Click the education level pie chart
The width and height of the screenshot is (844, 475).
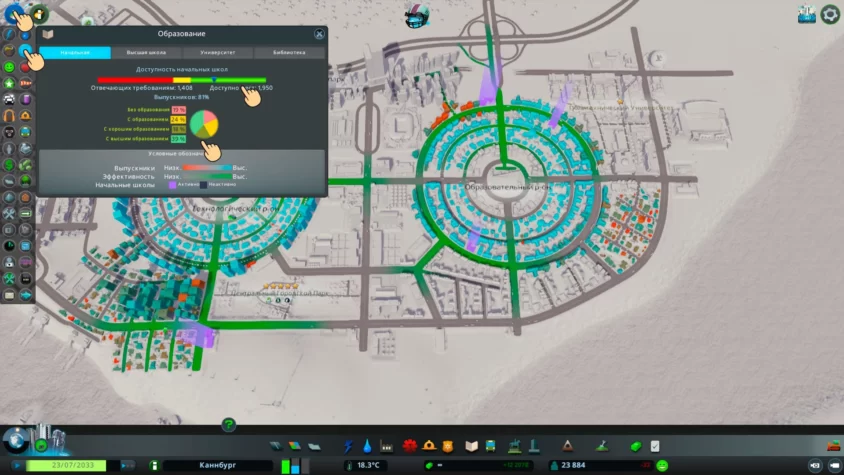204,124
